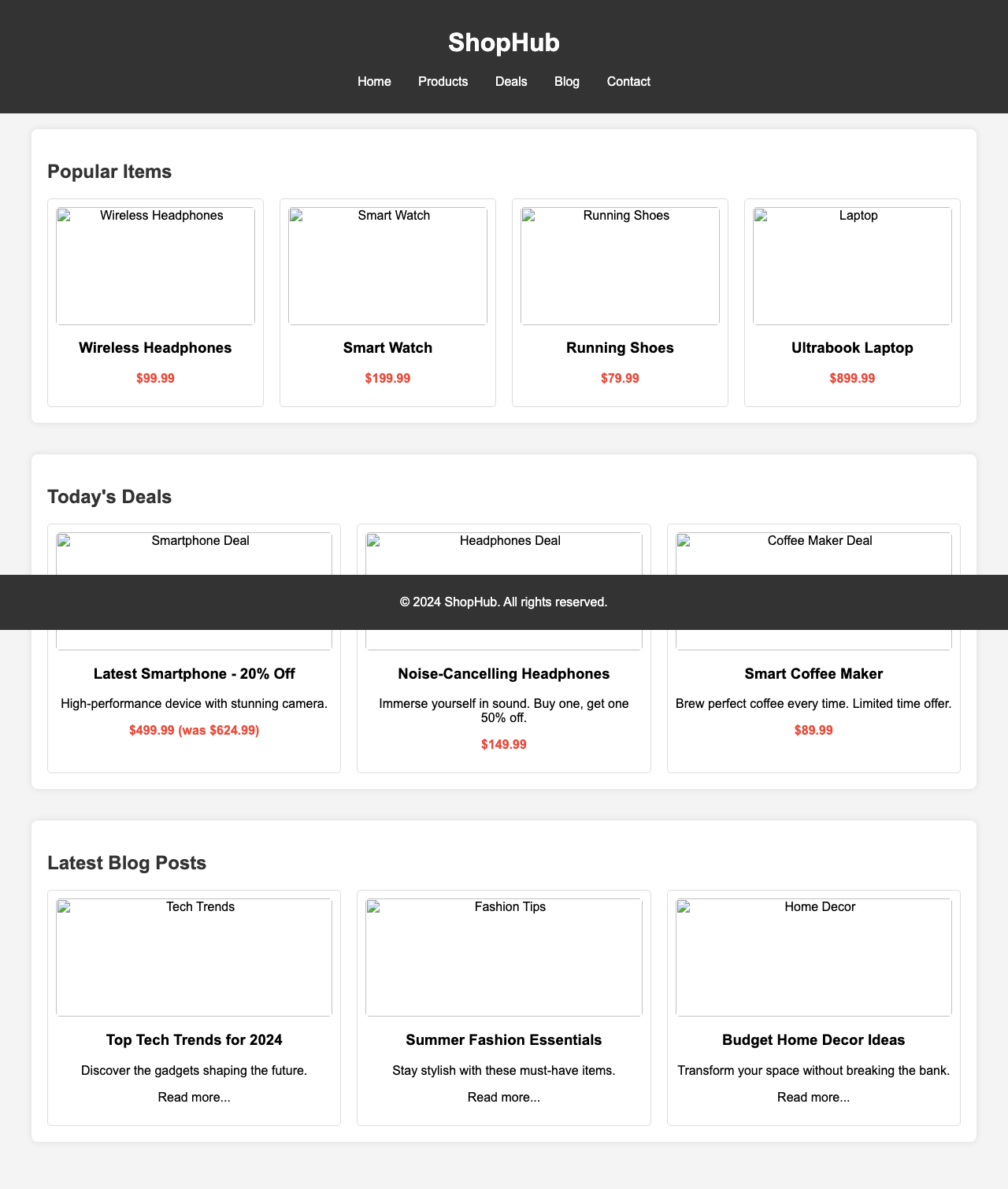Image resolution: width=1008 pixels, height=1189 pixels.
Task: Click Read more on Summer Fashion Essentials
Action: point(504,1097)
